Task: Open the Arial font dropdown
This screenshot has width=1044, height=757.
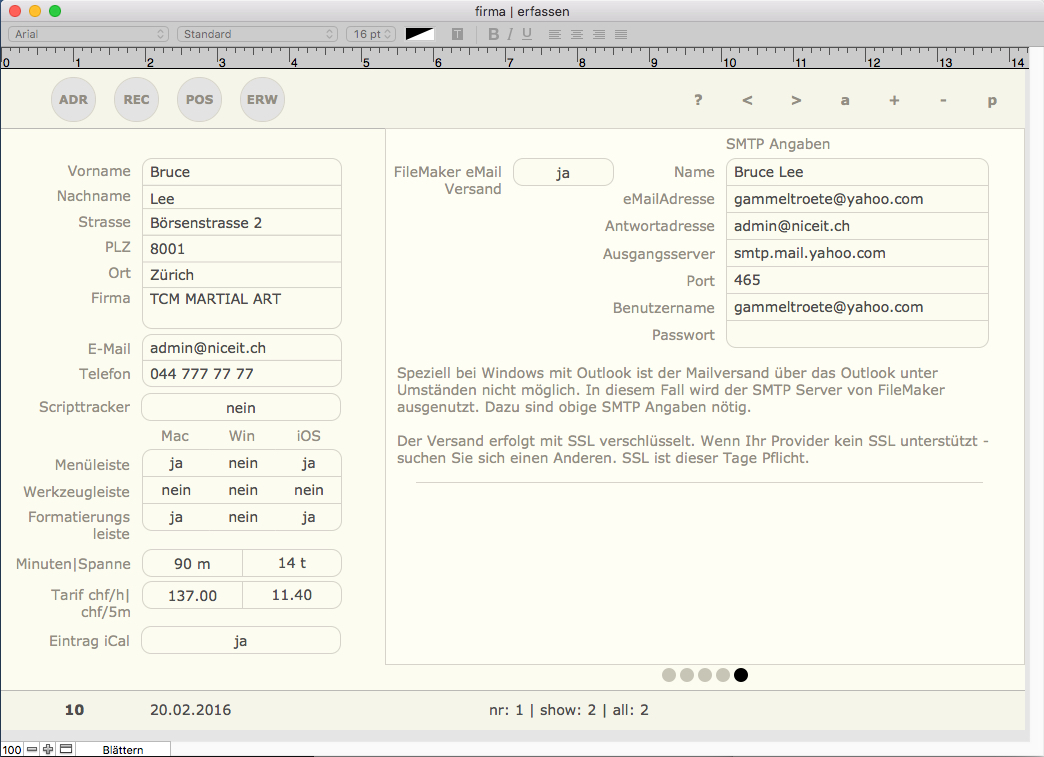Action: click(88, 34)
